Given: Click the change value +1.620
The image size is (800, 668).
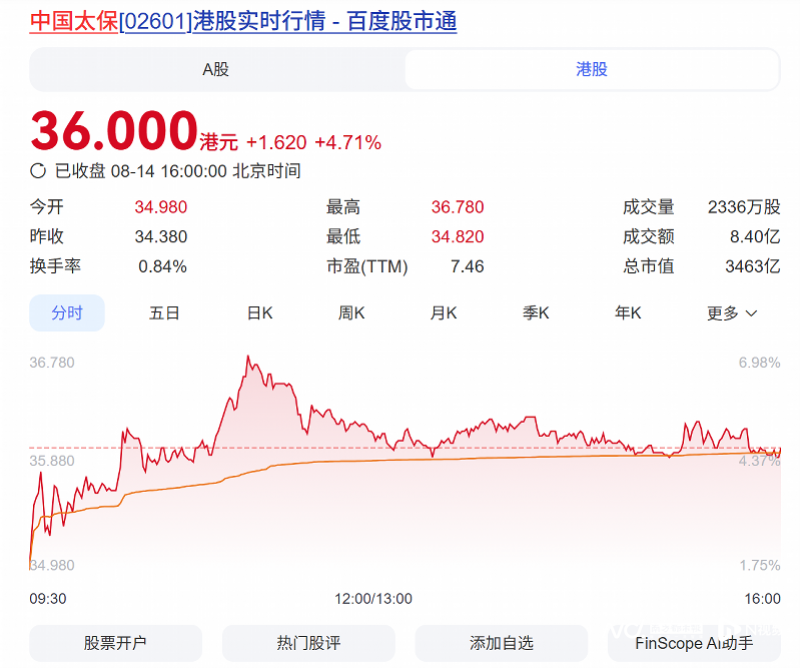Looking at the screenshot, I should [276, 143].
